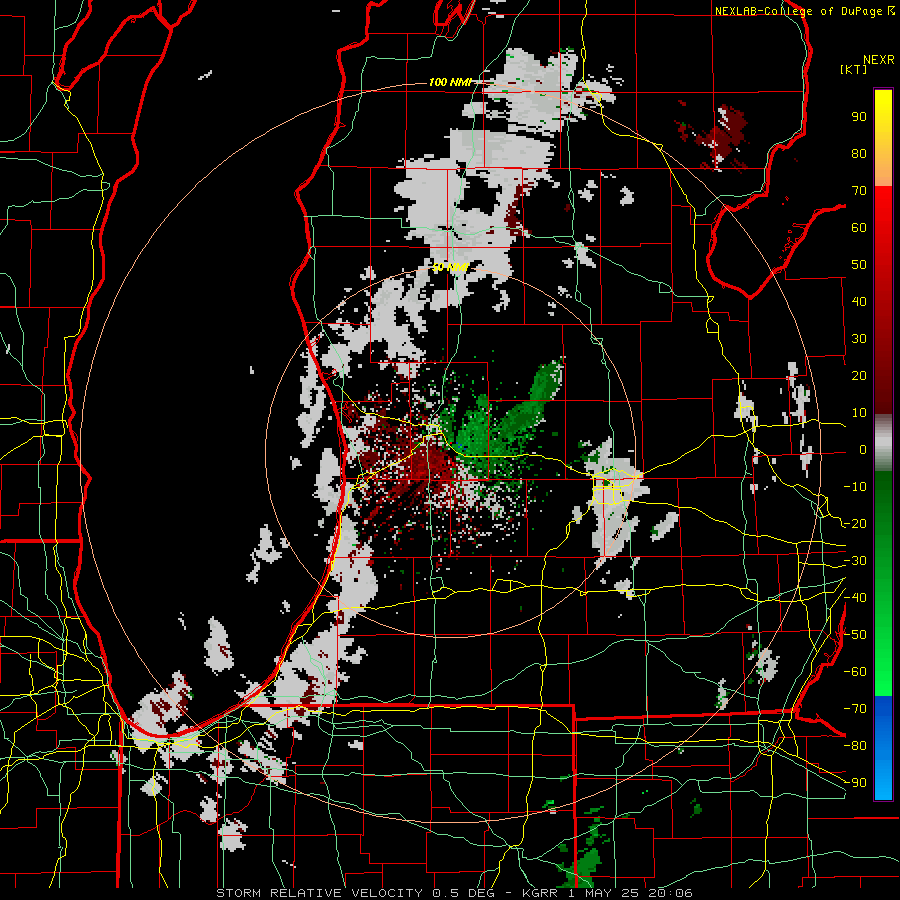Click the Storm Relative Velocity caption at the bottom

(455, 893)
